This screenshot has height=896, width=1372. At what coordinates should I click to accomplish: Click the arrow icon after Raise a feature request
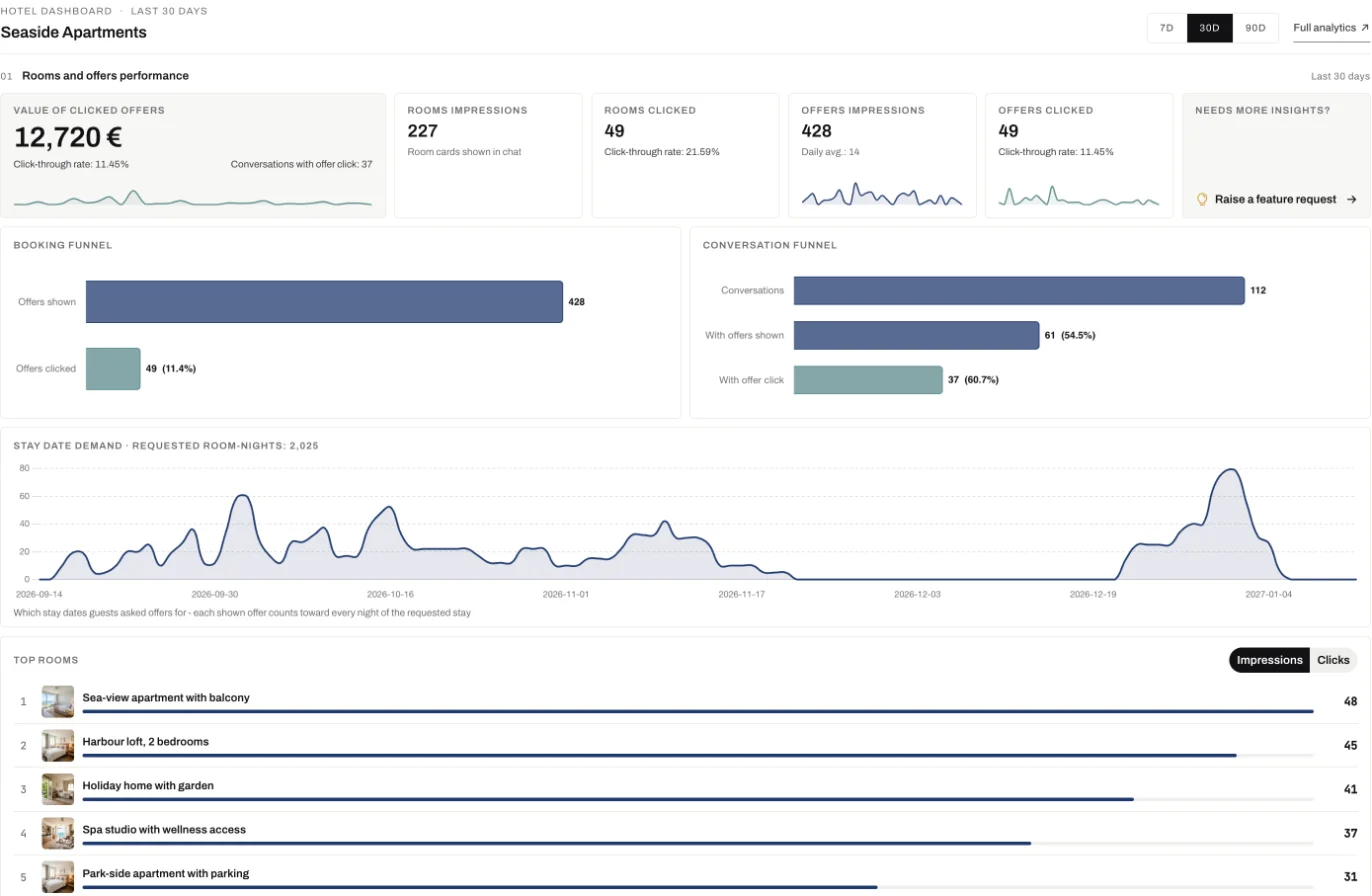(1351, 199)
